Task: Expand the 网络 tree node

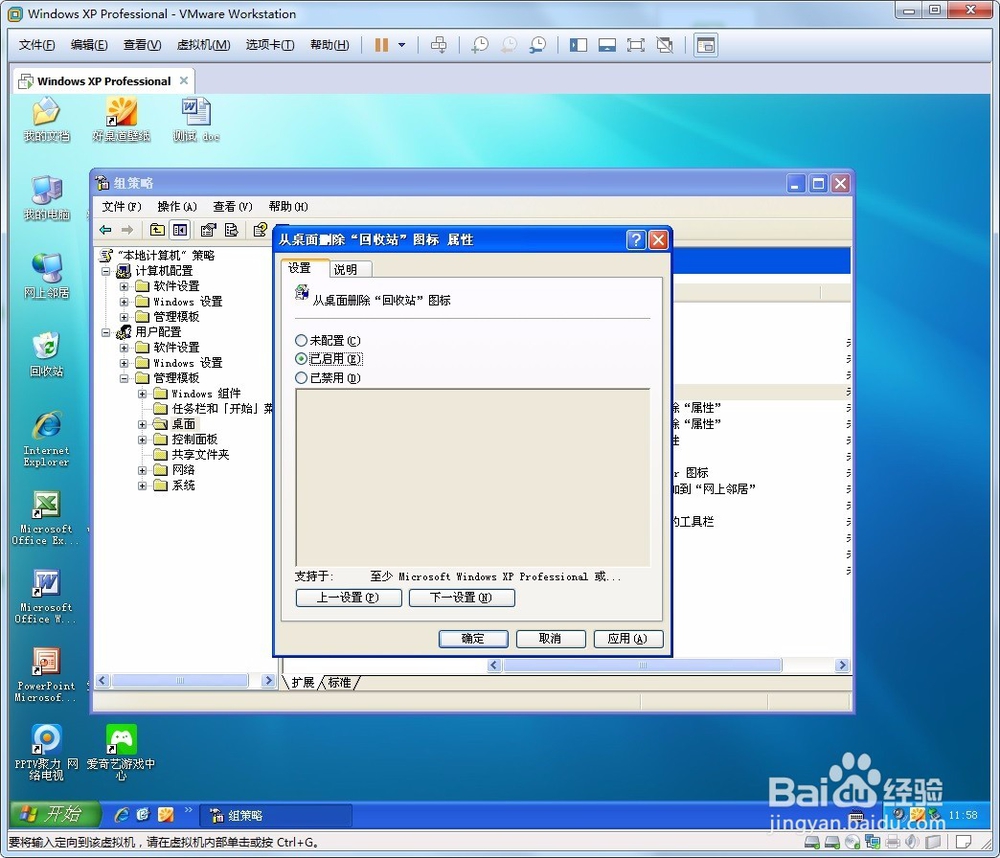Action: (142, 470)
